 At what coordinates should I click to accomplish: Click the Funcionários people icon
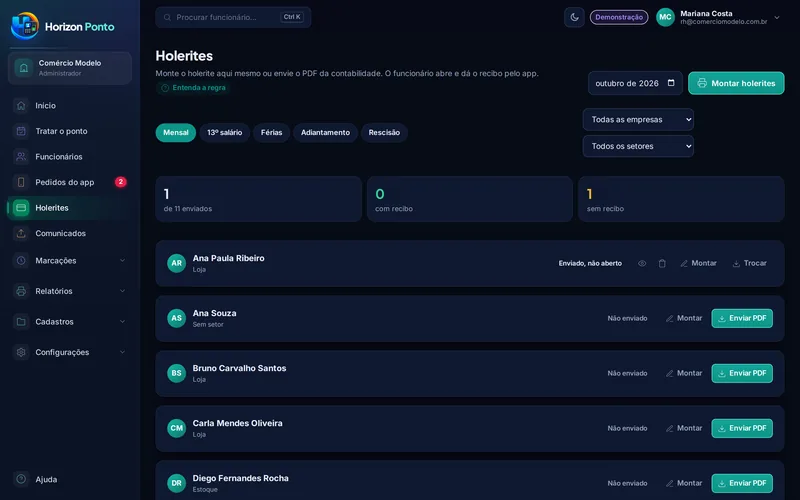[x=21, y=157]
